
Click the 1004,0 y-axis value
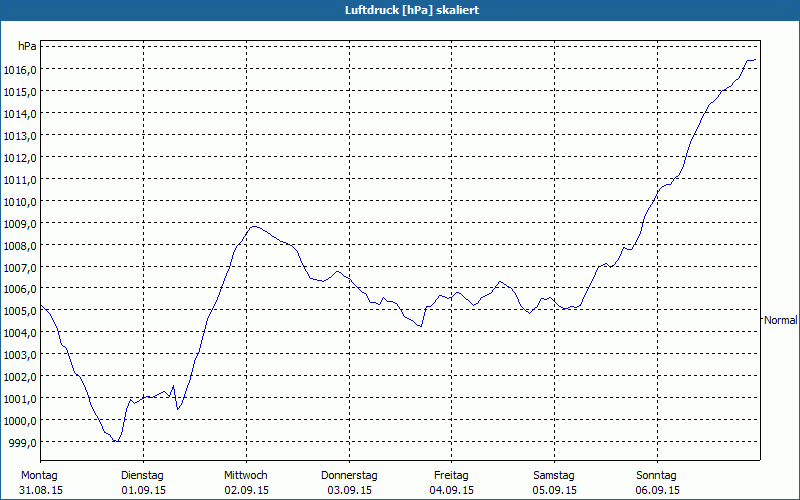click(20, 333)
